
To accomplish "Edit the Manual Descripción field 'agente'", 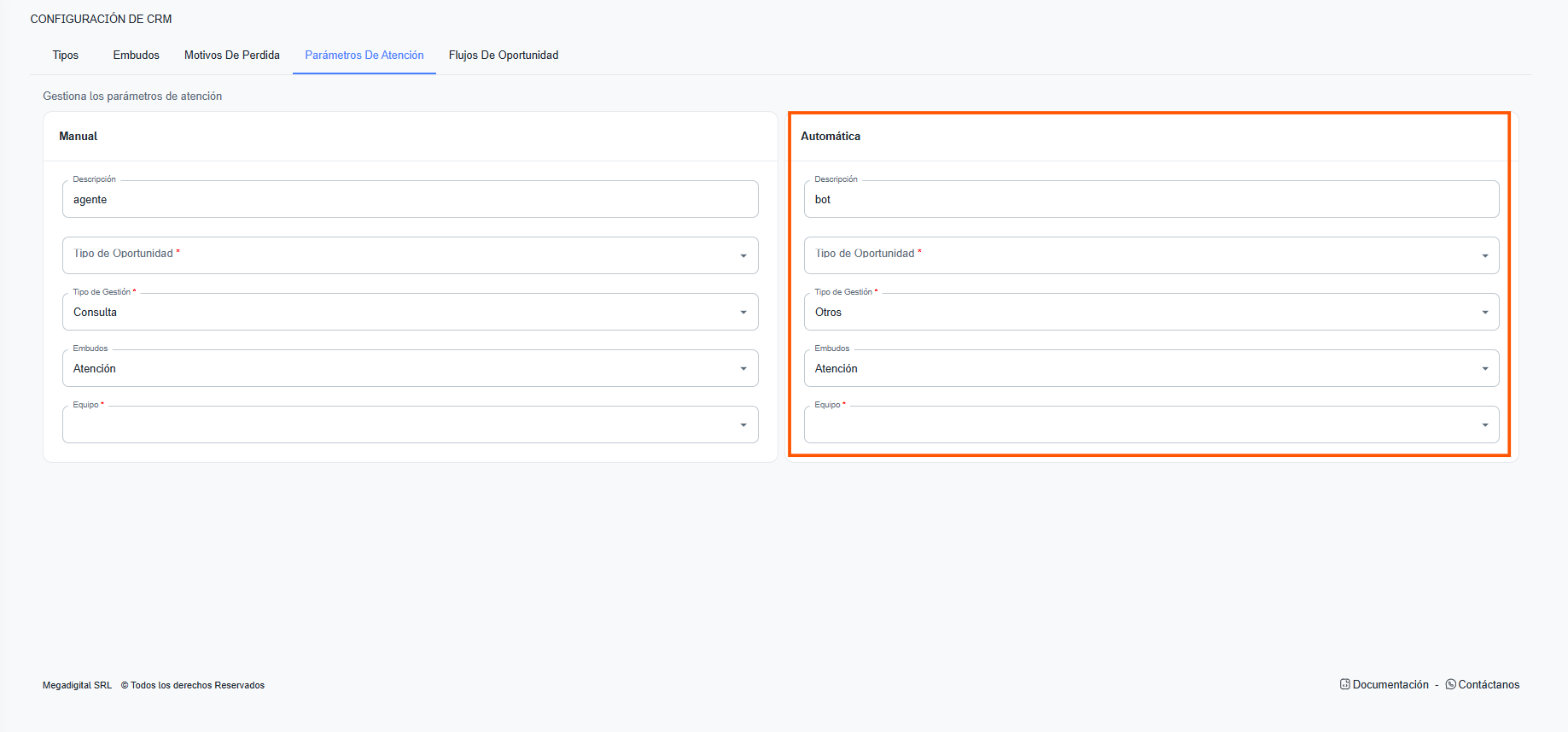I will pos(410,200).
